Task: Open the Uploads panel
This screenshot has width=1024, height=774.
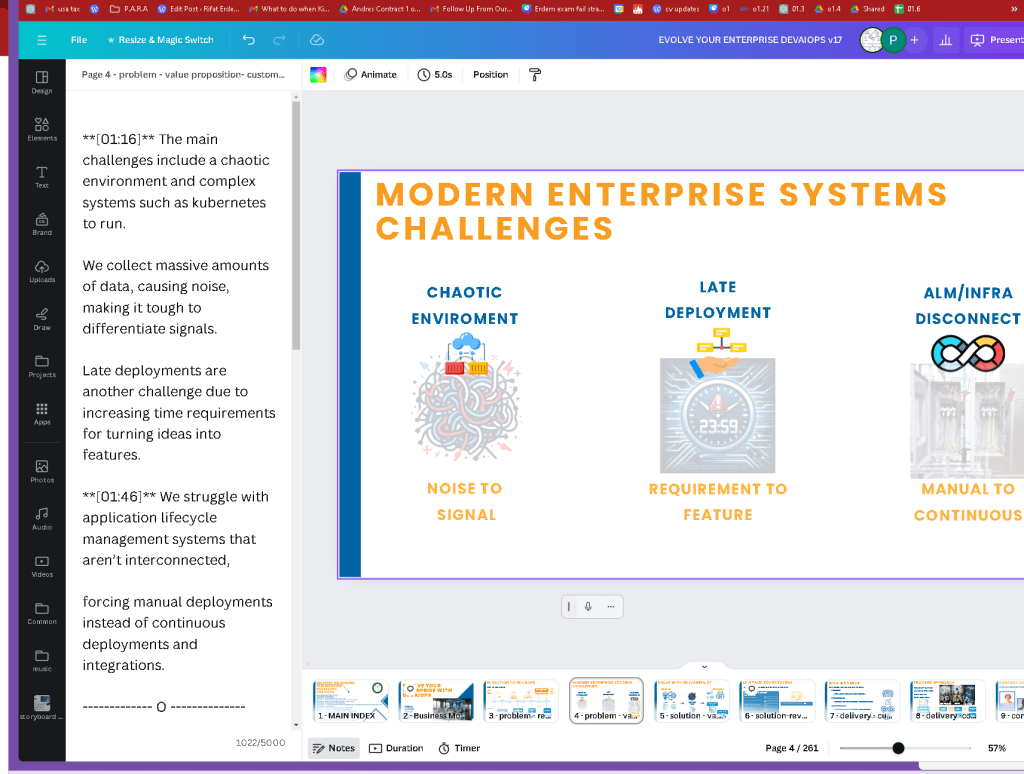Action: click(x=42, y=271)
